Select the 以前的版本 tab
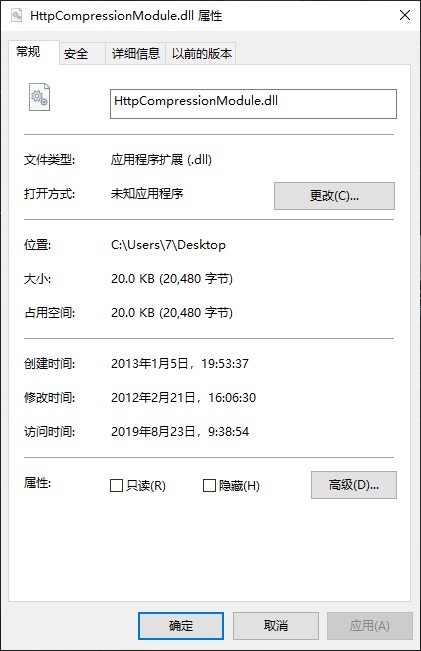The width and height of the screenshot is (421, 651). tap(201, 54)
